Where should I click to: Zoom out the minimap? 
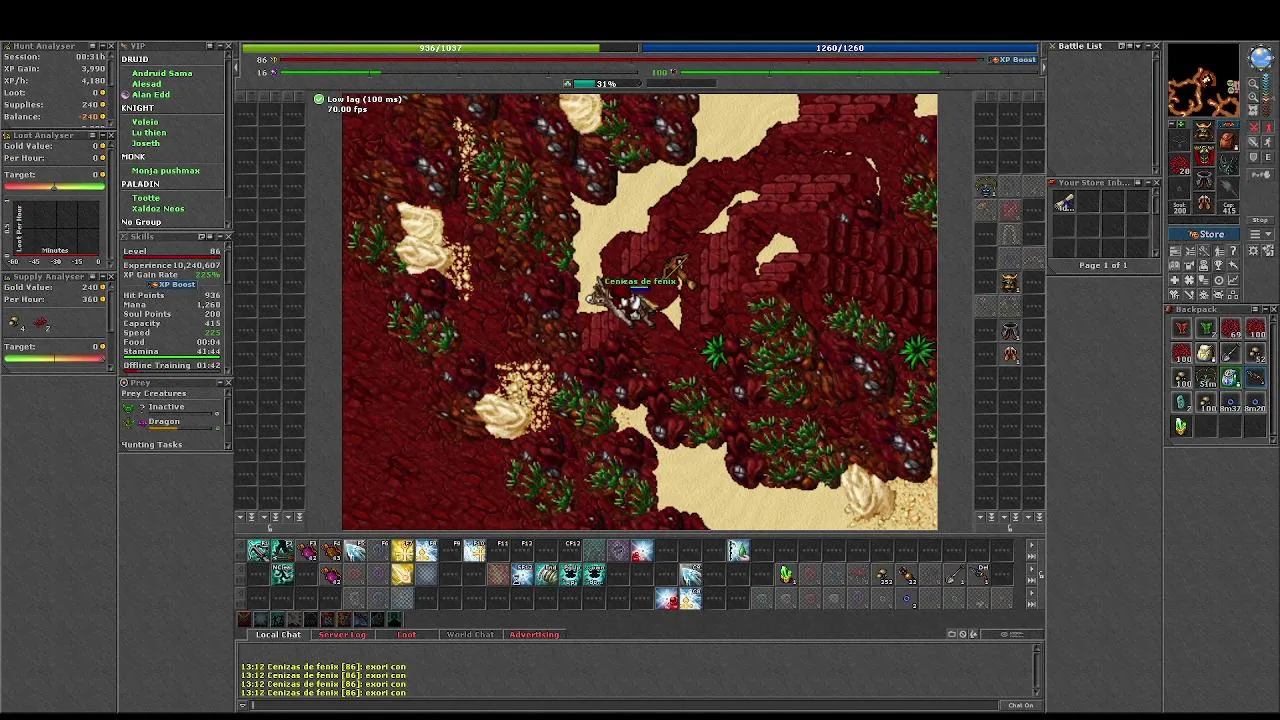(1254, 85)
